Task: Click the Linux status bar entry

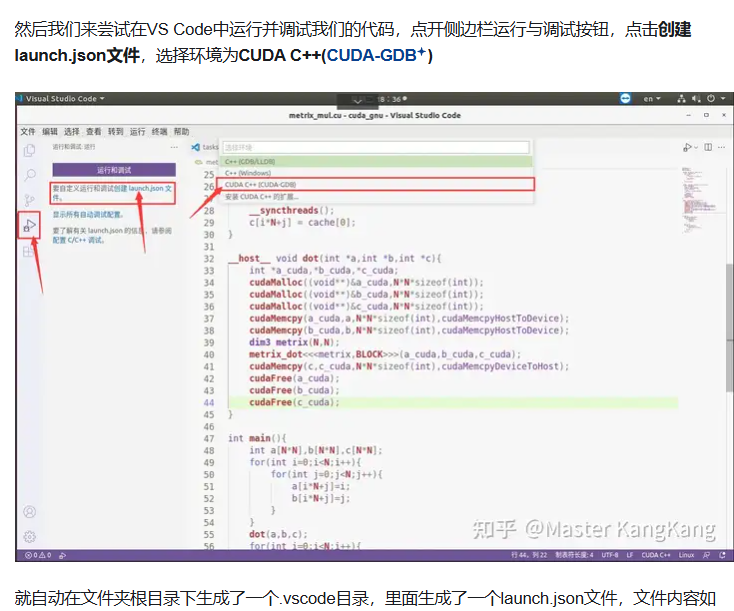Action: click(x=686, y=555)
